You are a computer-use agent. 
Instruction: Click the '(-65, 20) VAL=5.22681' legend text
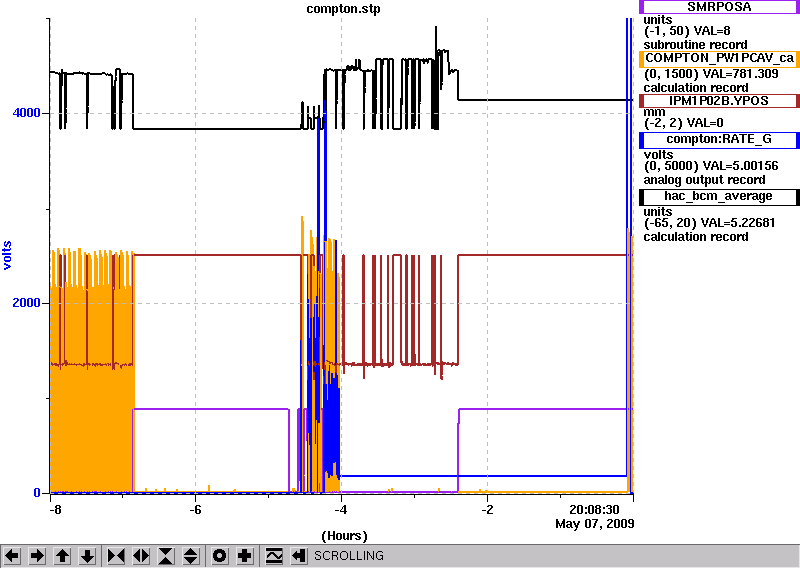pyautogui.click(x=709, y=223)
